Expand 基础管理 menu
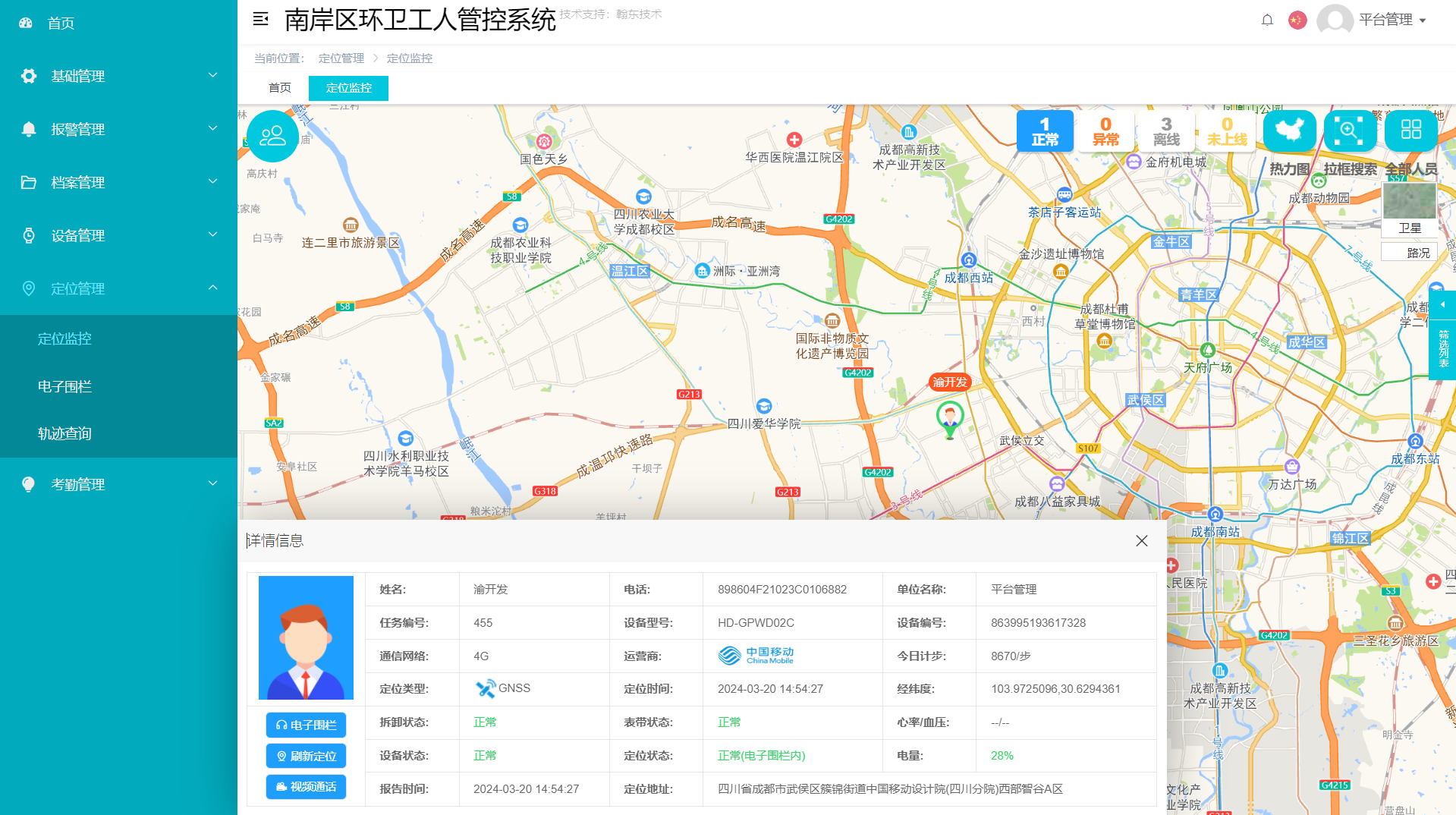Screen dimensions: 1456x815 (x=118, y=76)
